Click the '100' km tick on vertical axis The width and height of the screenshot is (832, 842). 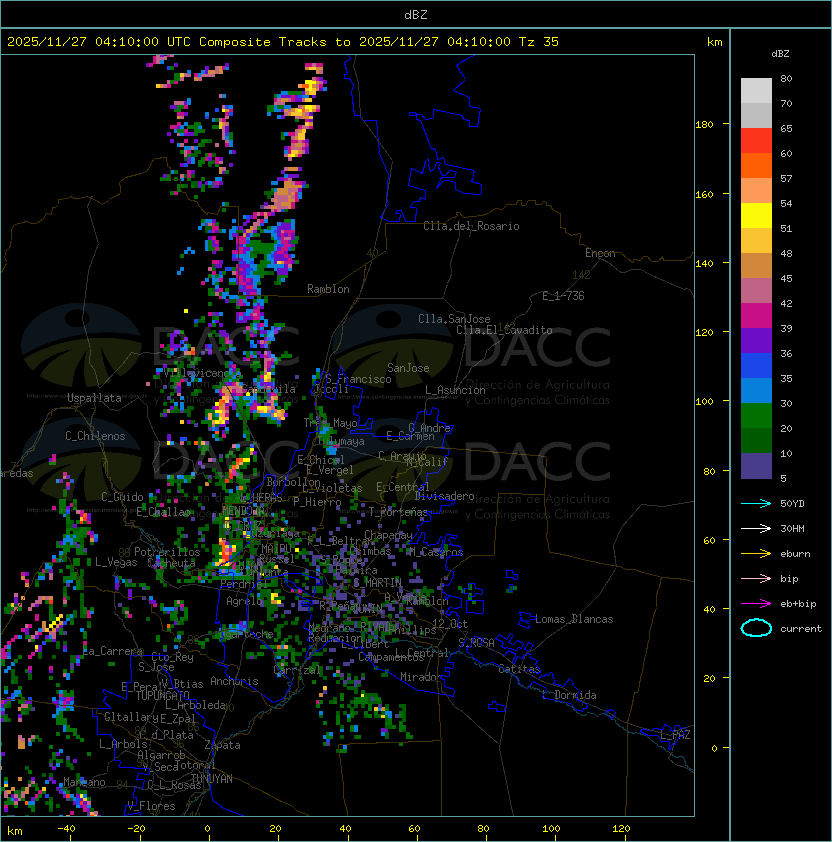point(704,402)
